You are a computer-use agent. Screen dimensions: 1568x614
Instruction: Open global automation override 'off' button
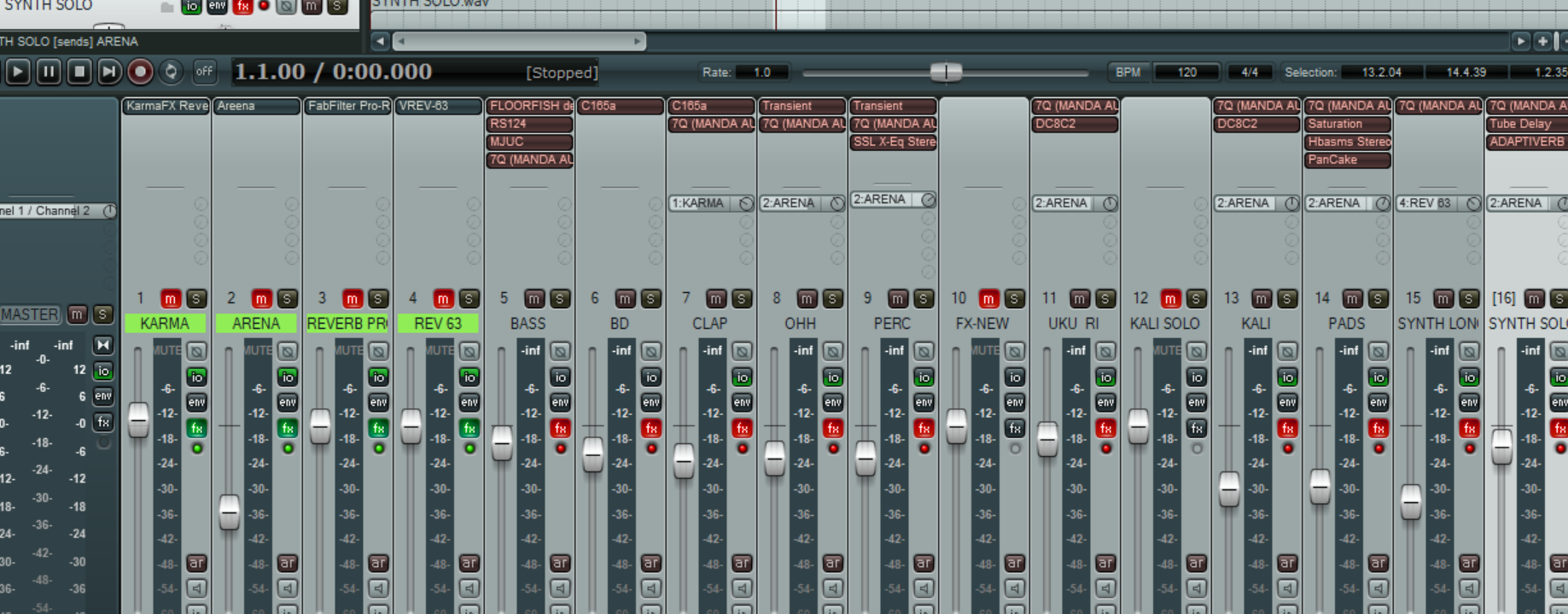click(204, 72)
